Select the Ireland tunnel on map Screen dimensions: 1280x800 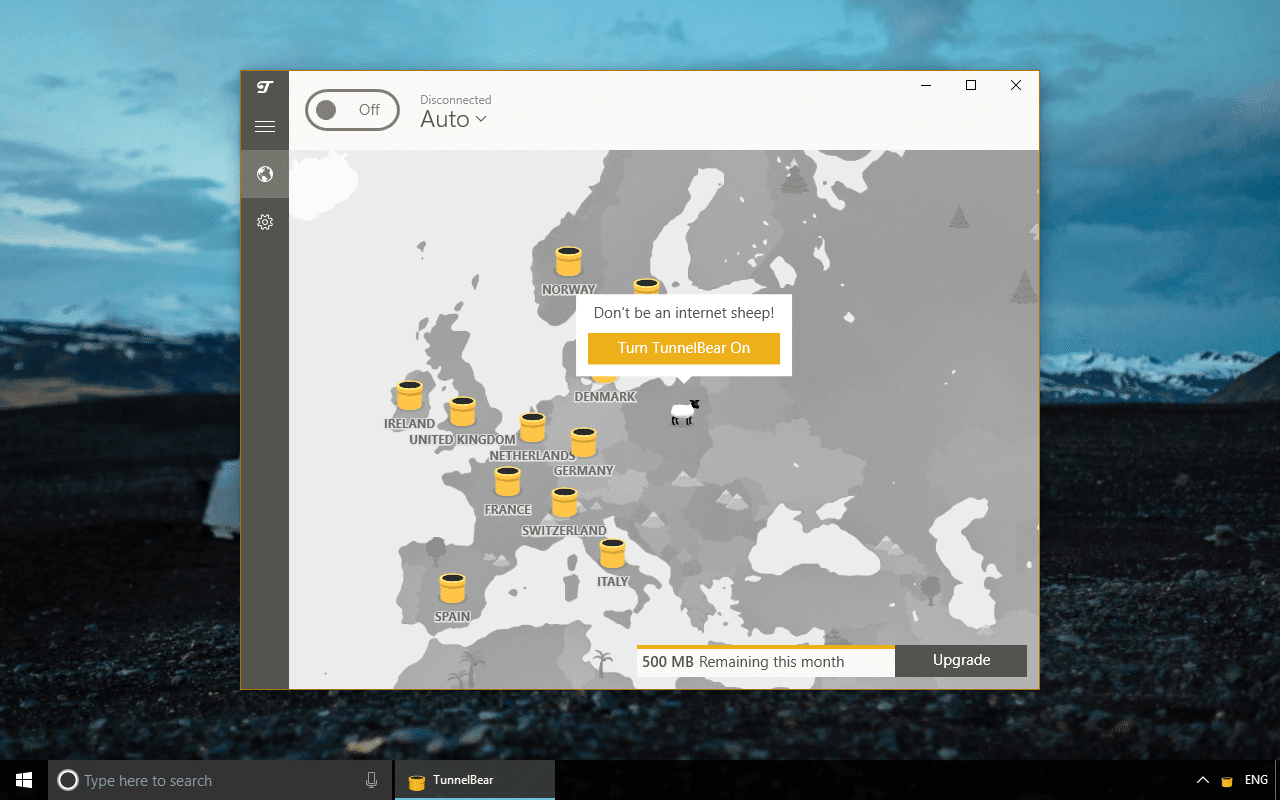410,395
